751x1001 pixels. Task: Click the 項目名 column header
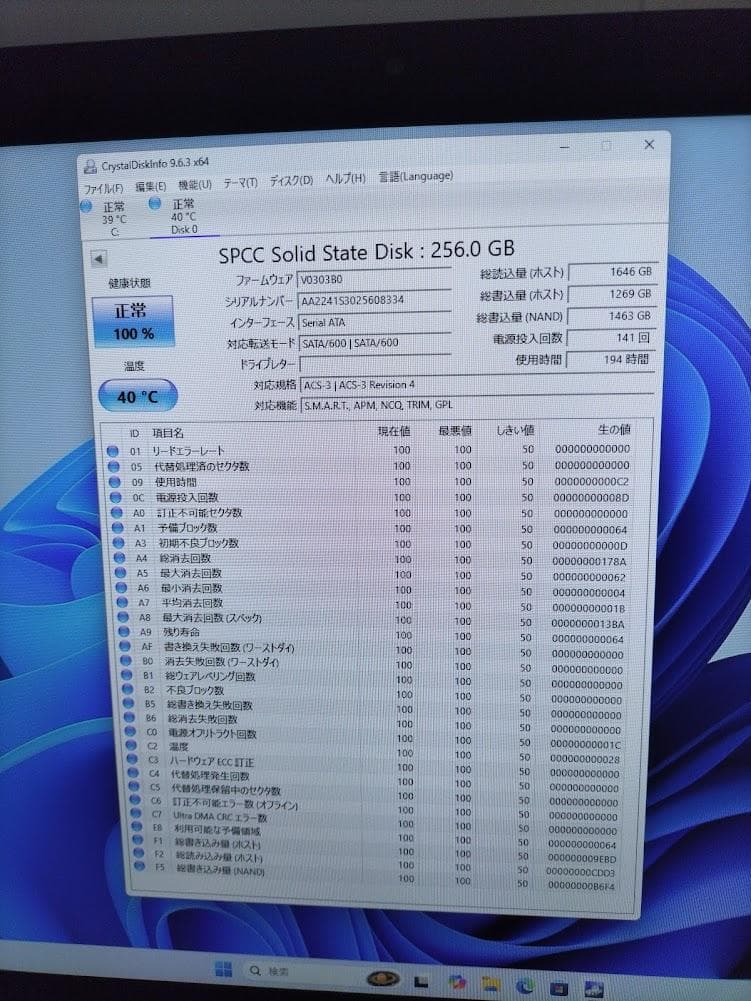coord(167,433)
